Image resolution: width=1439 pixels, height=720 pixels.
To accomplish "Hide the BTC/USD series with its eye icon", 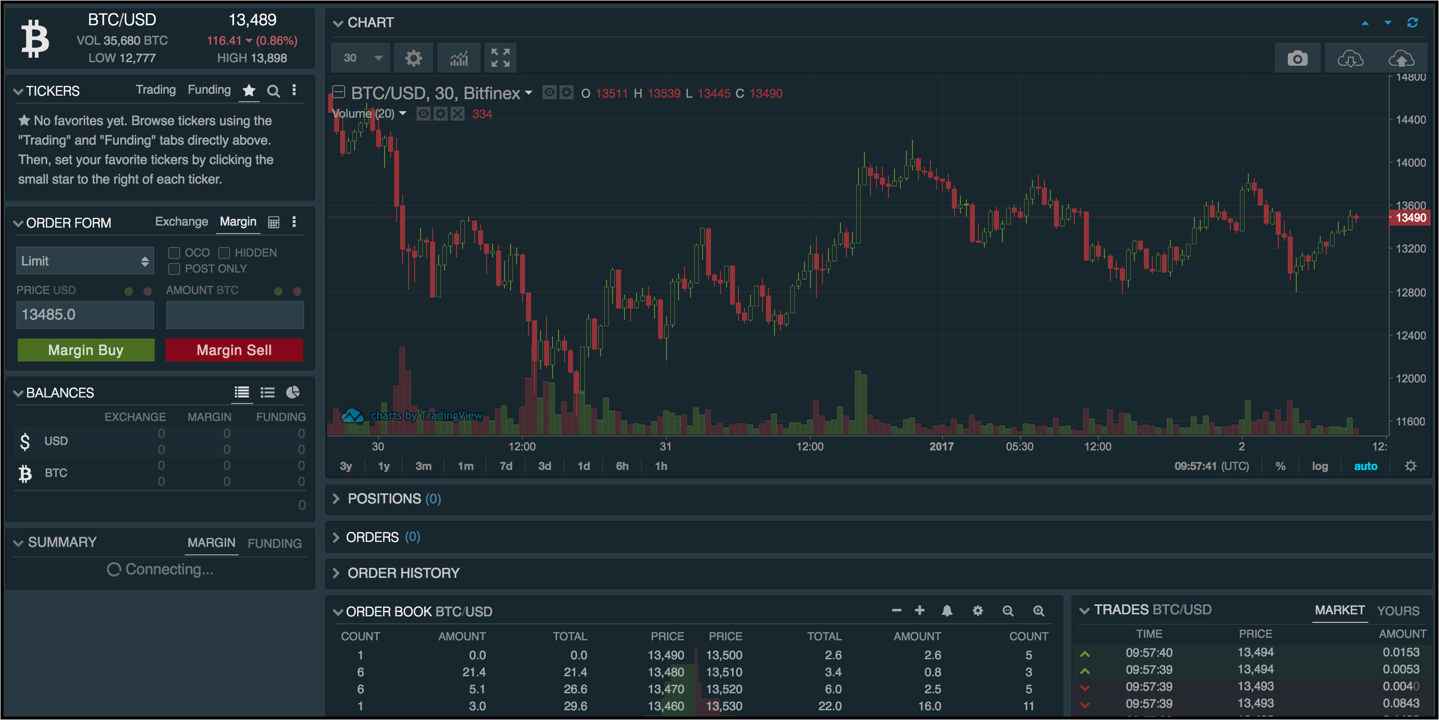I will pos(549,93).
